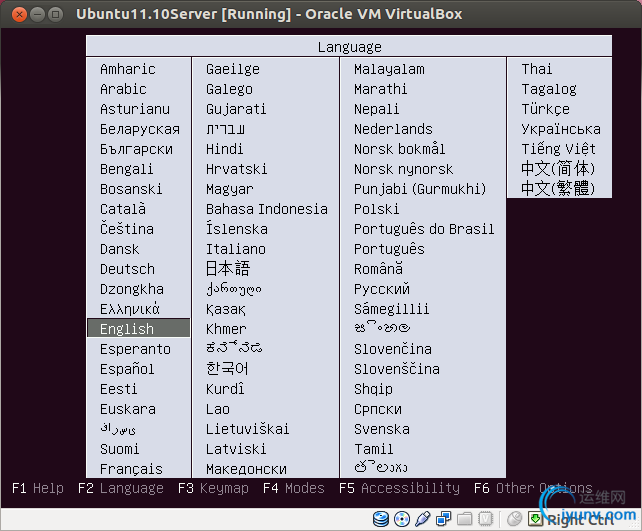Screen dimensions: 642x531
Task: Select Español language
Action: (127, 369)
